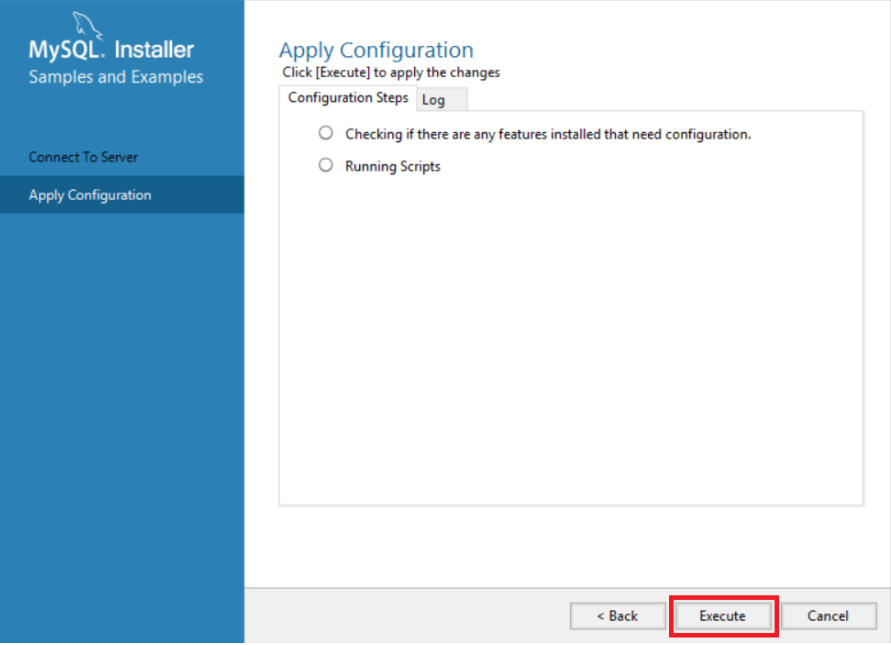The width and height of the screenshot is (891, 645).
Task: Click the Execute button
Action: coord(723,616)
